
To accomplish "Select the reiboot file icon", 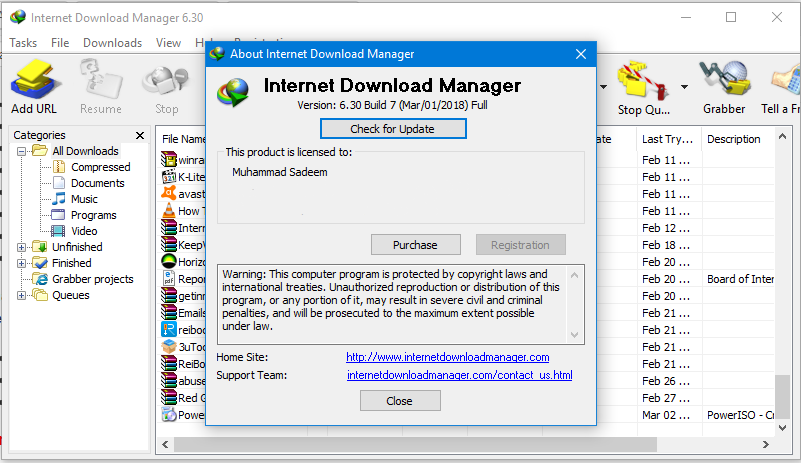I will pyautogui.click(x=169, y=329).
